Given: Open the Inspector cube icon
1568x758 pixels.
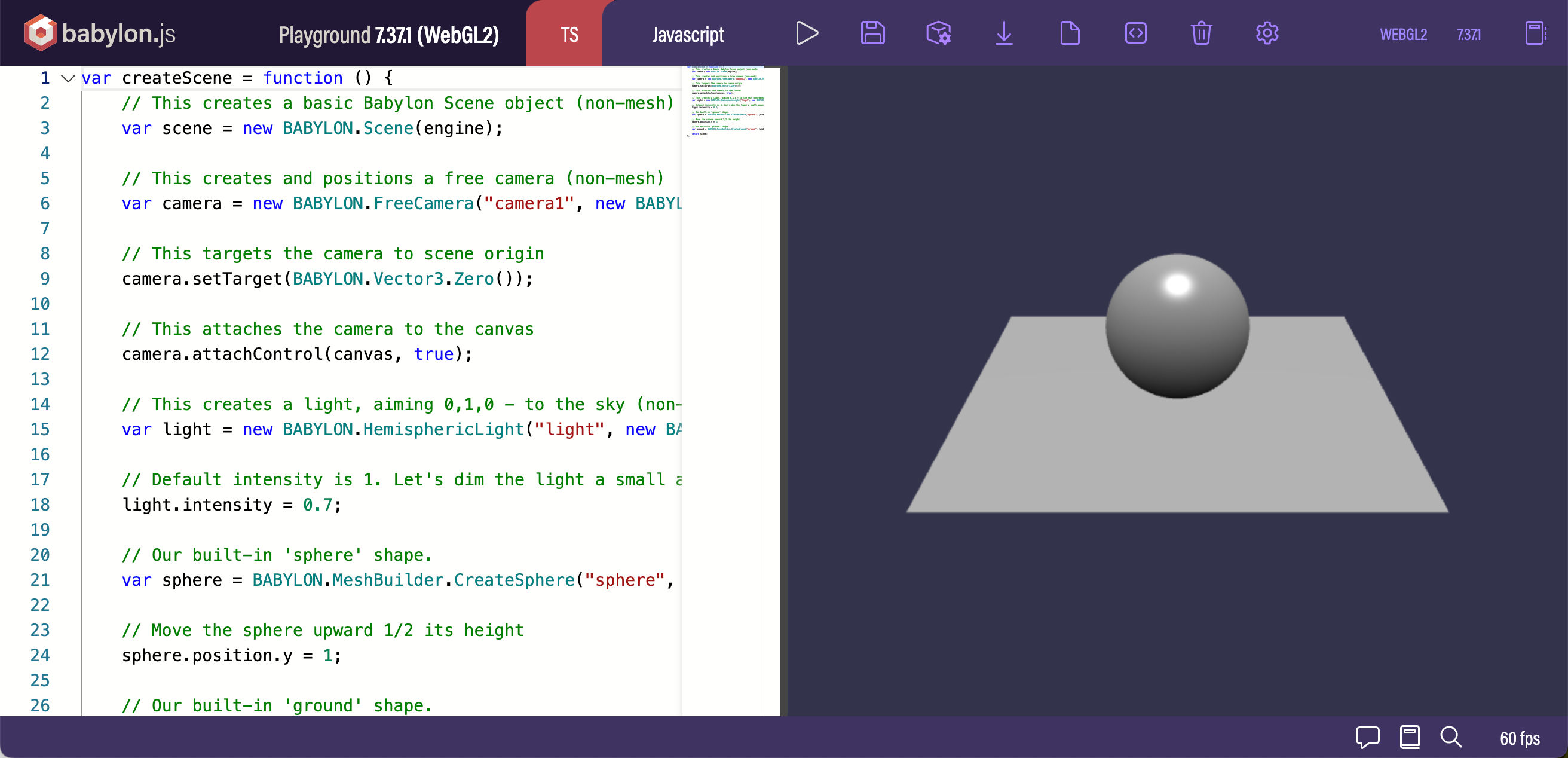Looking at the screenshot, I should pyautogui.click(x=938, y=33).
